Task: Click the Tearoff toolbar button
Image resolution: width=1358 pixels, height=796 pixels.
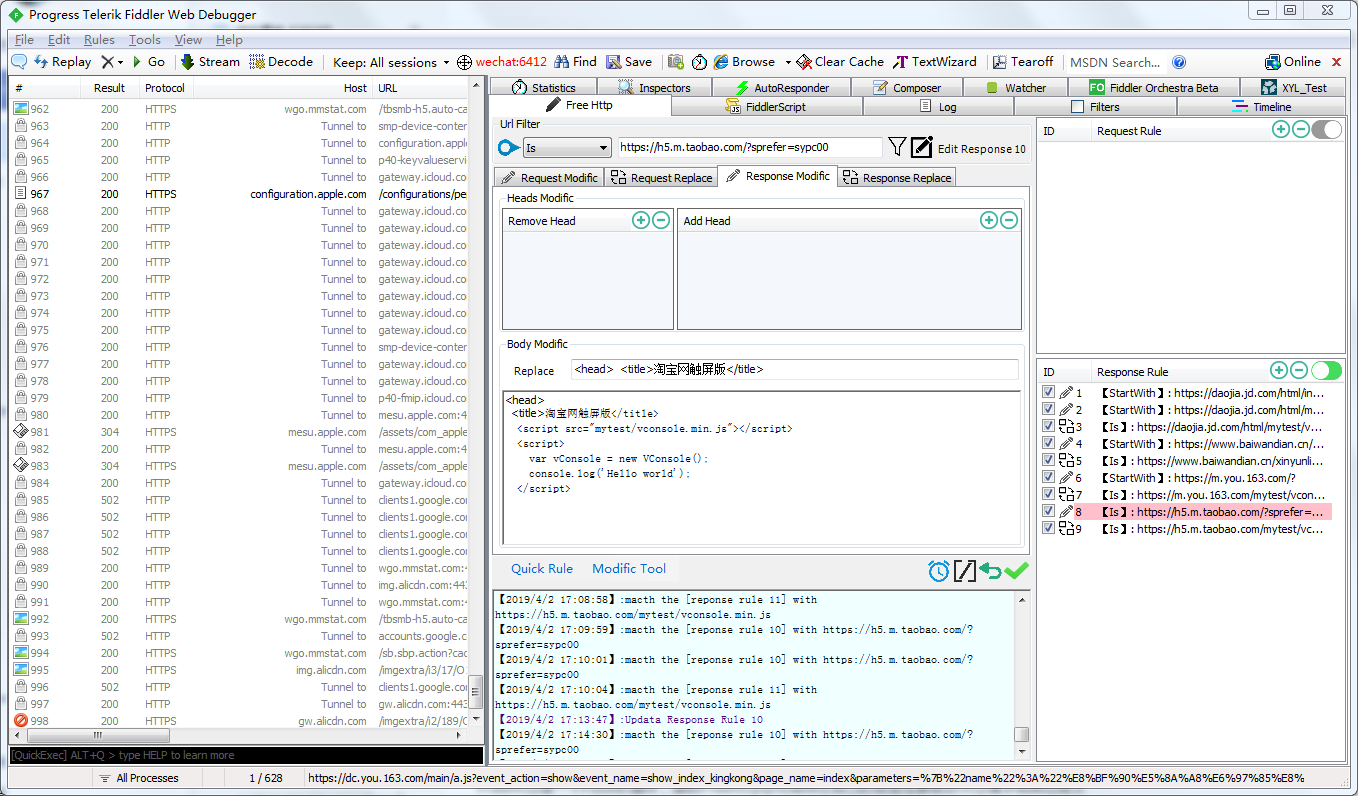Action: click(x=1022, y=62)
